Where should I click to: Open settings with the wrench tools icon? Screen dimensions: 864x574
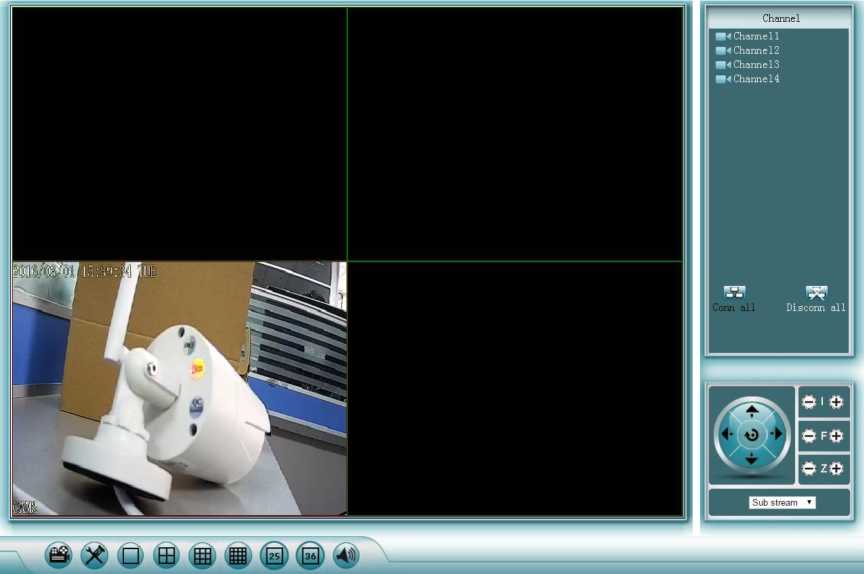[95, 555]
